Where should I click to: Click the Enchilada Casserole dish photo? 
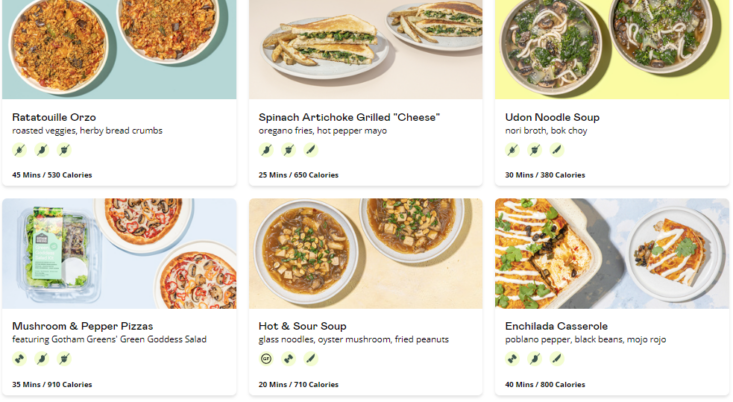click(611, 253)
